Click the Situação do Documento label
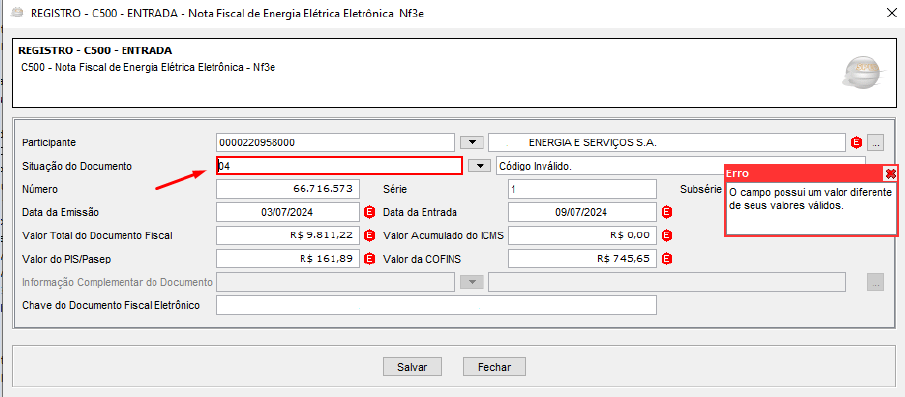Image resolution: width=905 pixels, height=397 pixels. click(x=77, y=166)
